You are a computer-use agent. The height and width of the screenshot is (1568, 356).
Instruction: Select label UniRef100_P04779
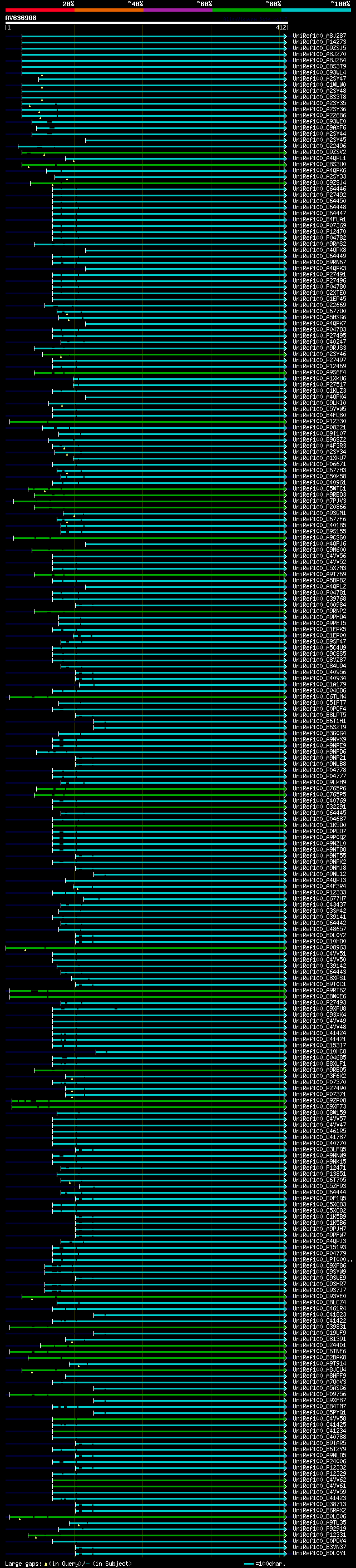319,1254
